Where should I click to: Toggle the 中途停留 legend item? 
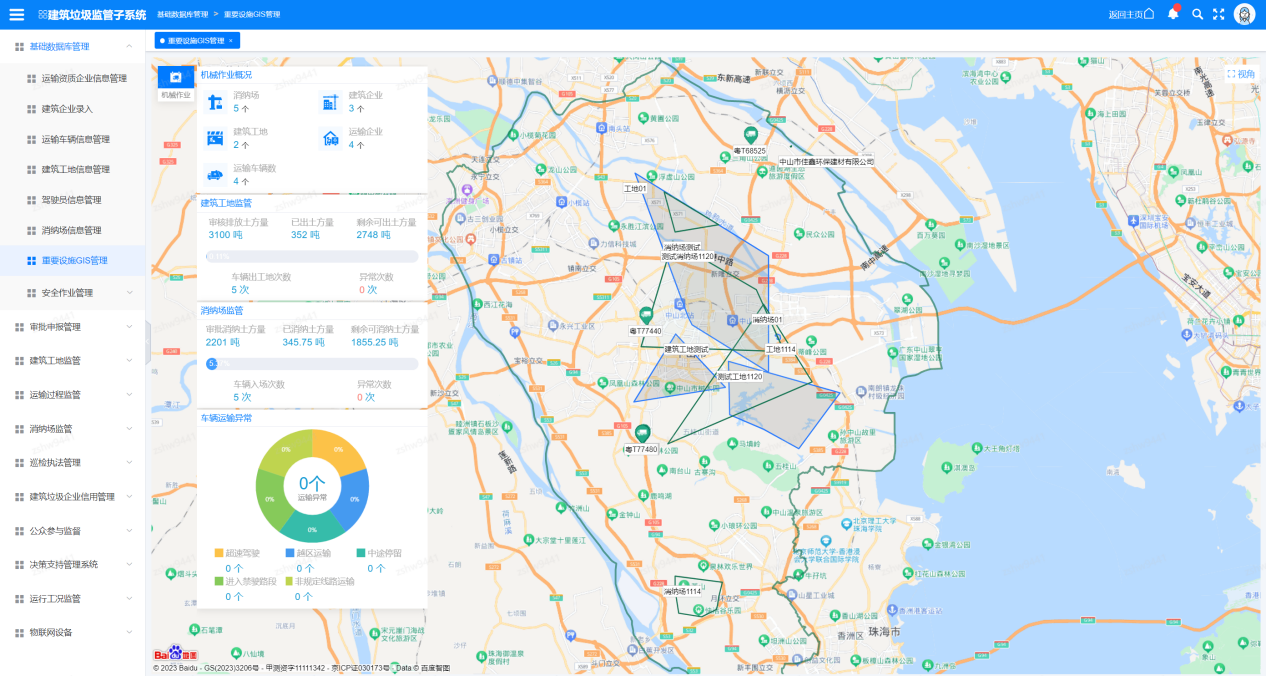click(x=378, y=553)
